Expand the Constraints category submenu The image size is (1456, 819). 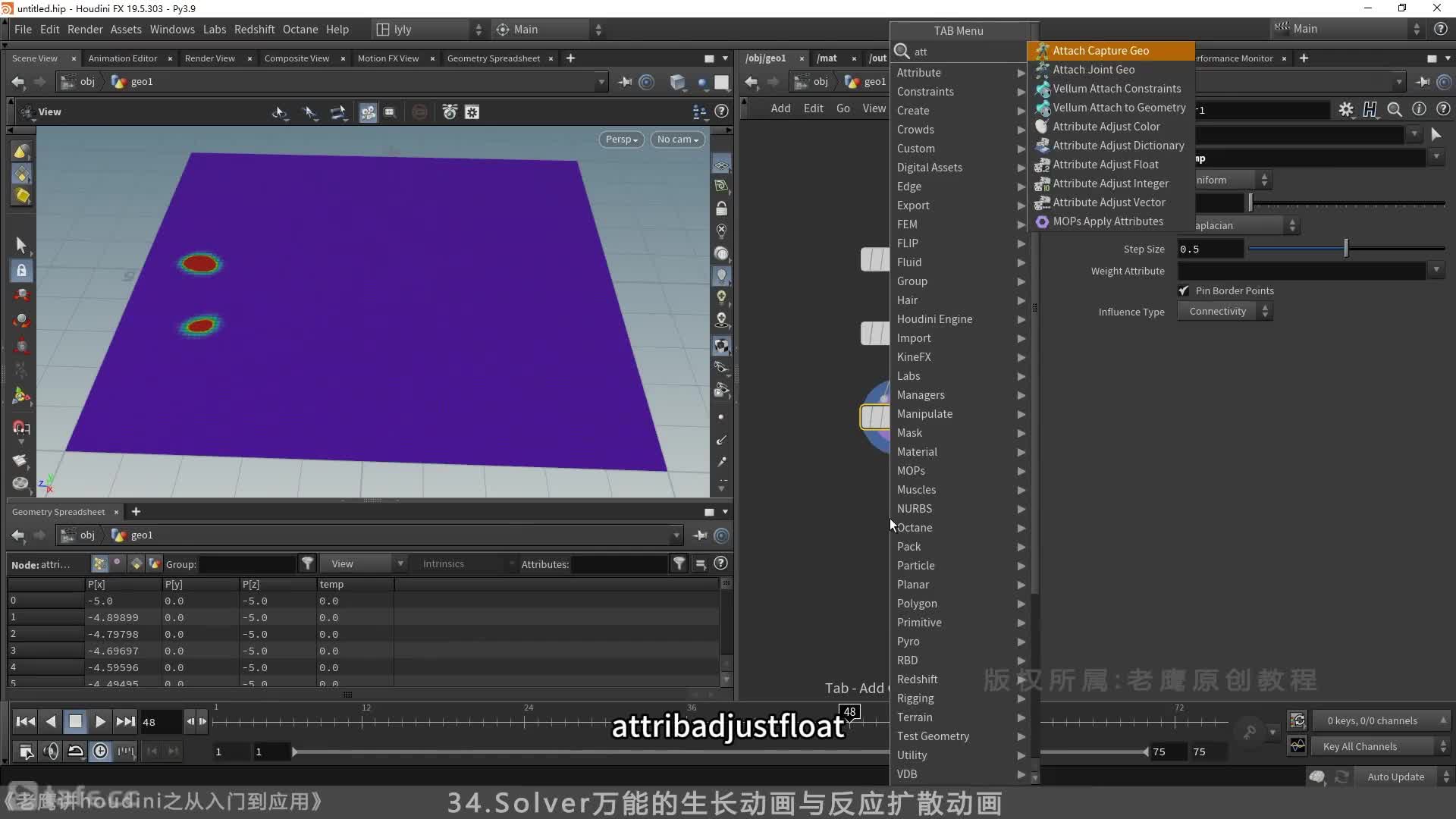960,92
